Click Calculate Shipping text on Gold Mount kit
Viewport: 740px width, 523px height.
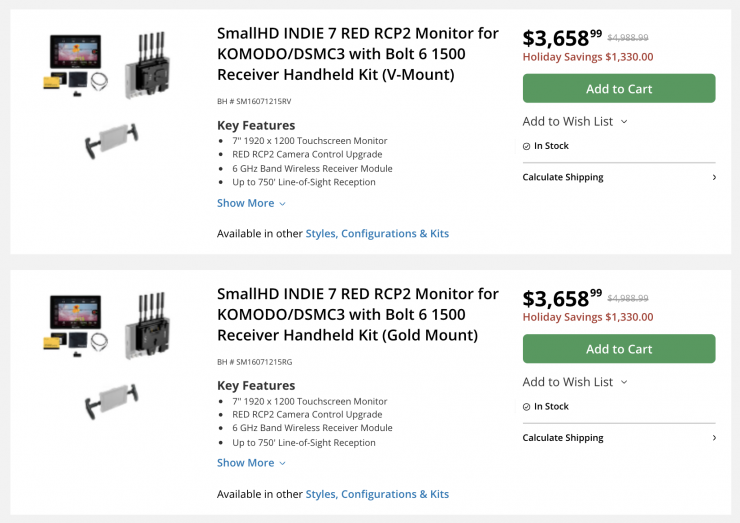[x=563, y=438]
